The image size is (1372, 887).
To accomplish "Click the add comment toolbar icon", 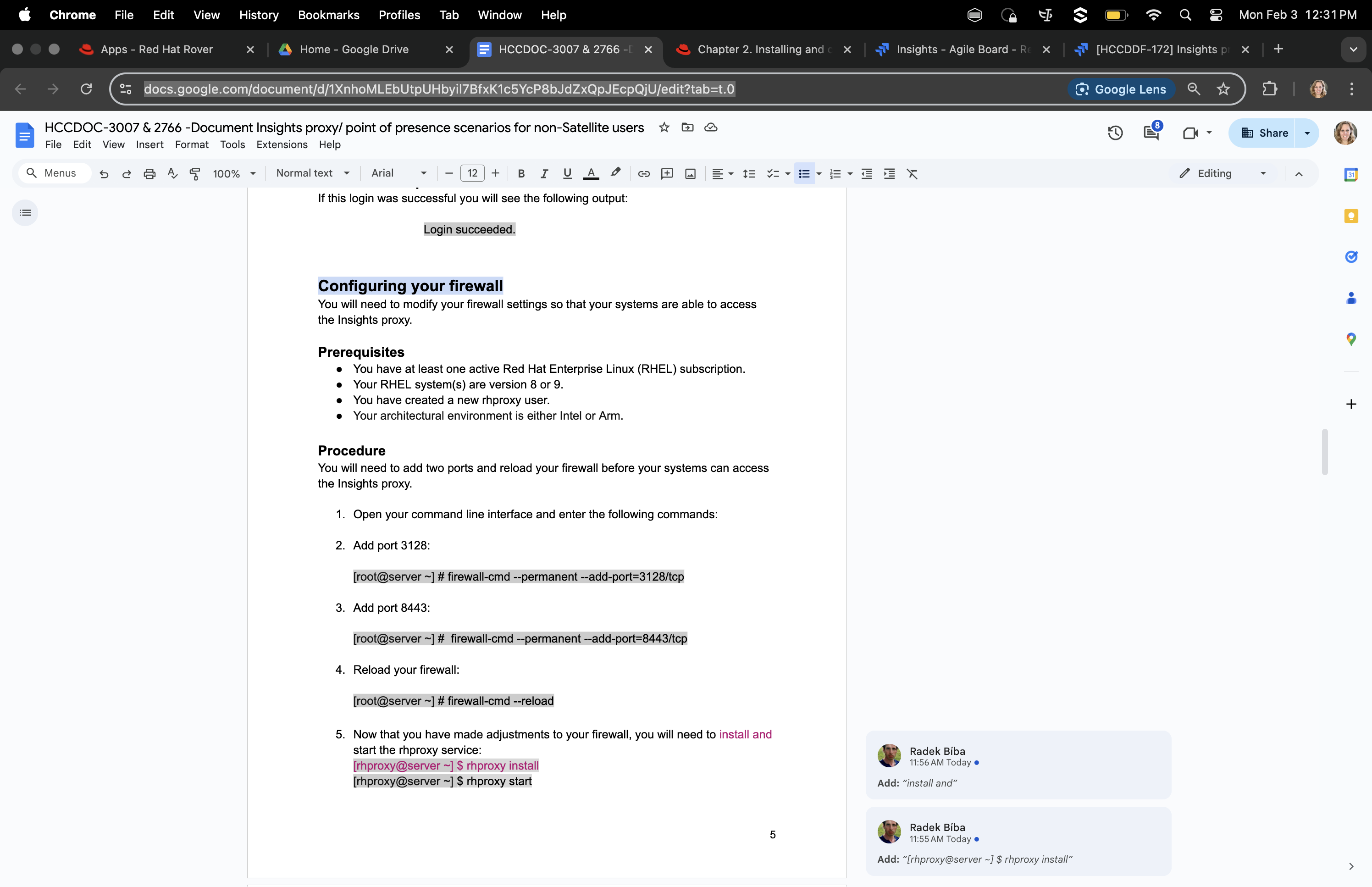I will [x=667, y=173].
